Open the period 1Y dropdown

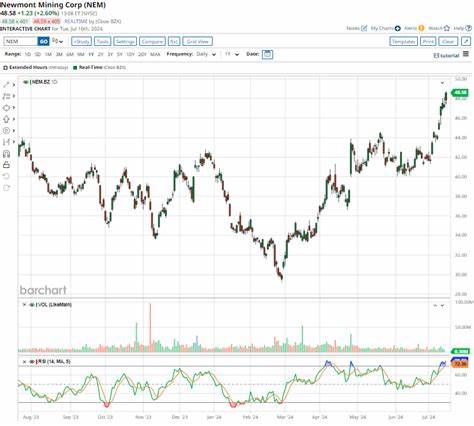click(232, 54)
